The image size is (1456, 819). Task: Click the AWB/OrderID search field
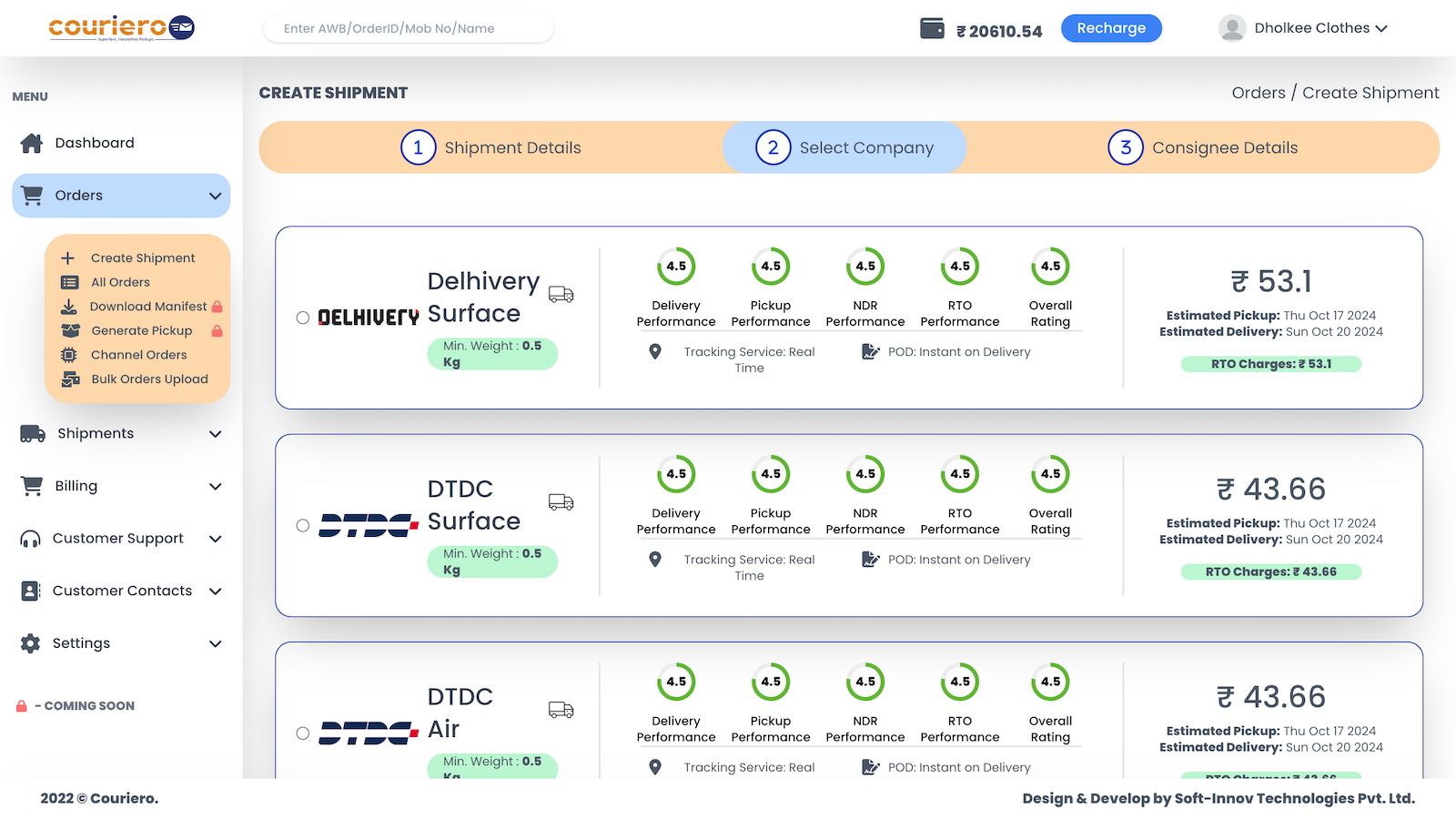pyautogui.click(x=409, y=28)
